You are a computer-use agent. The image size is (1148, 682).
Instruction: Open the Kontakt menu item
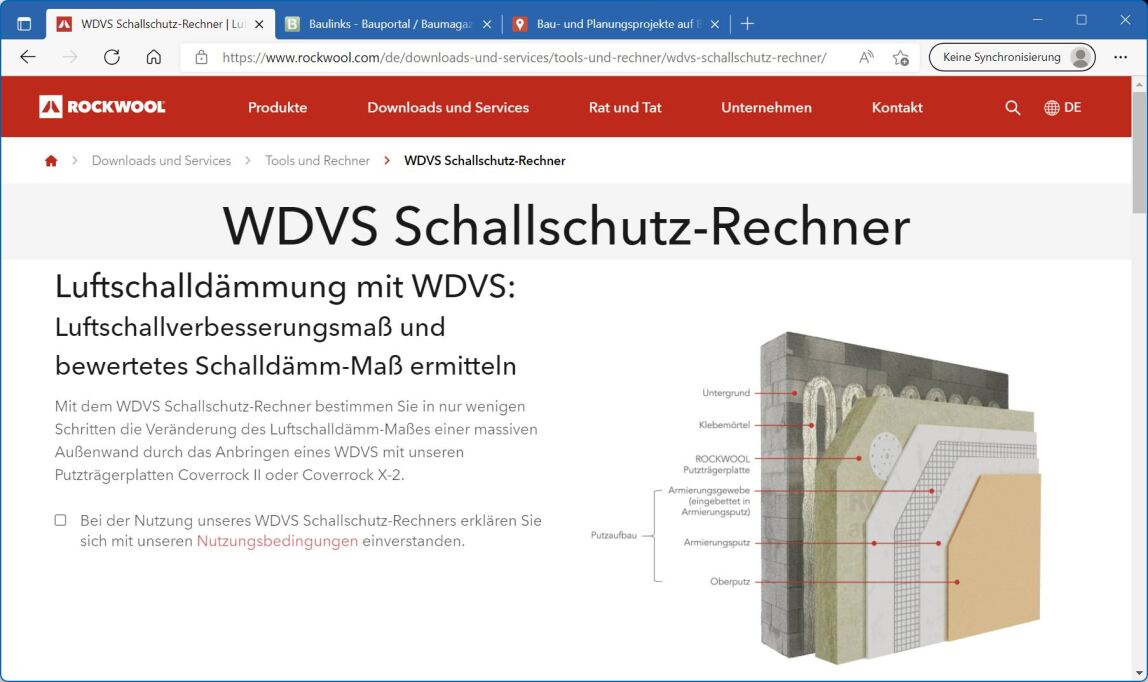click(897, 108)
